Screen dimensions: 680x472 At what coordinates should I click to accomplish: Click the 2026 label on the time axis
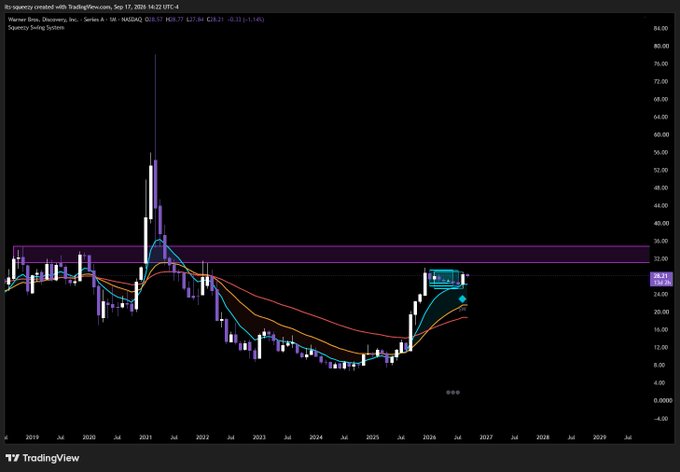(429, 438)
